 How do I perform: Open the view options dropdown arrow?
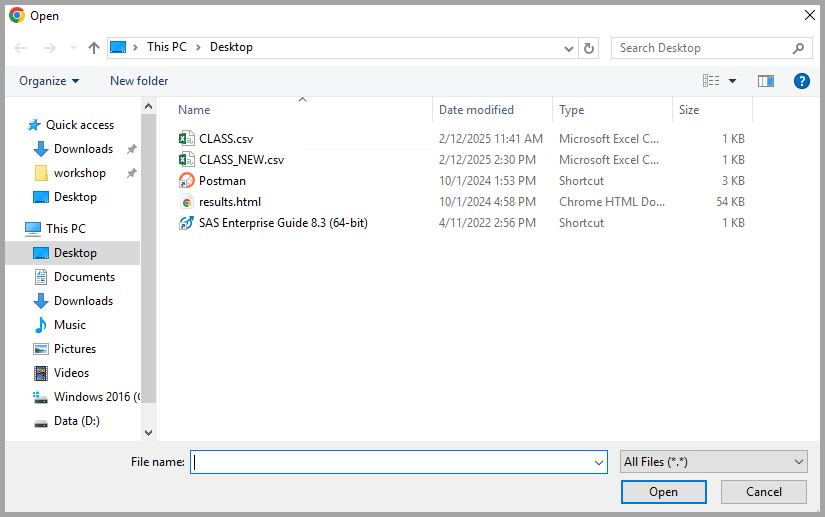click(x=732, y=81)
